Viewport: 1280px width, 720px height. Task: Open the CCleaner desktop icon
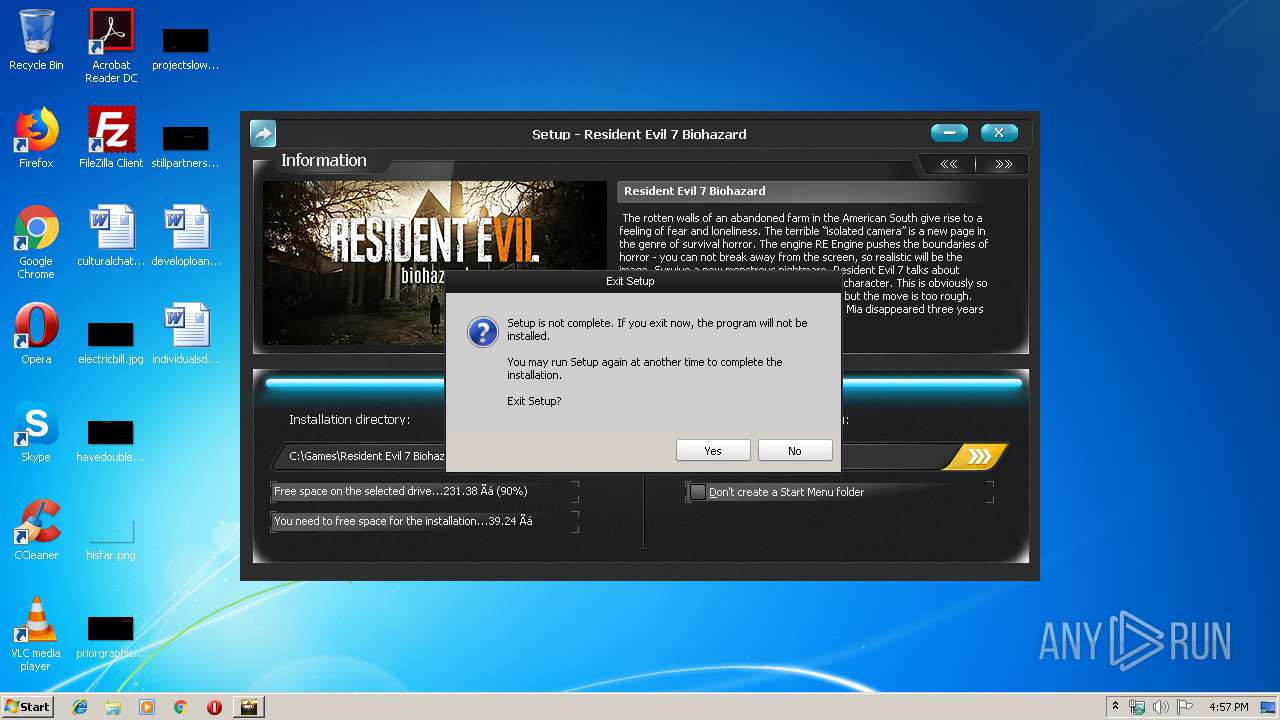point(36,530)
